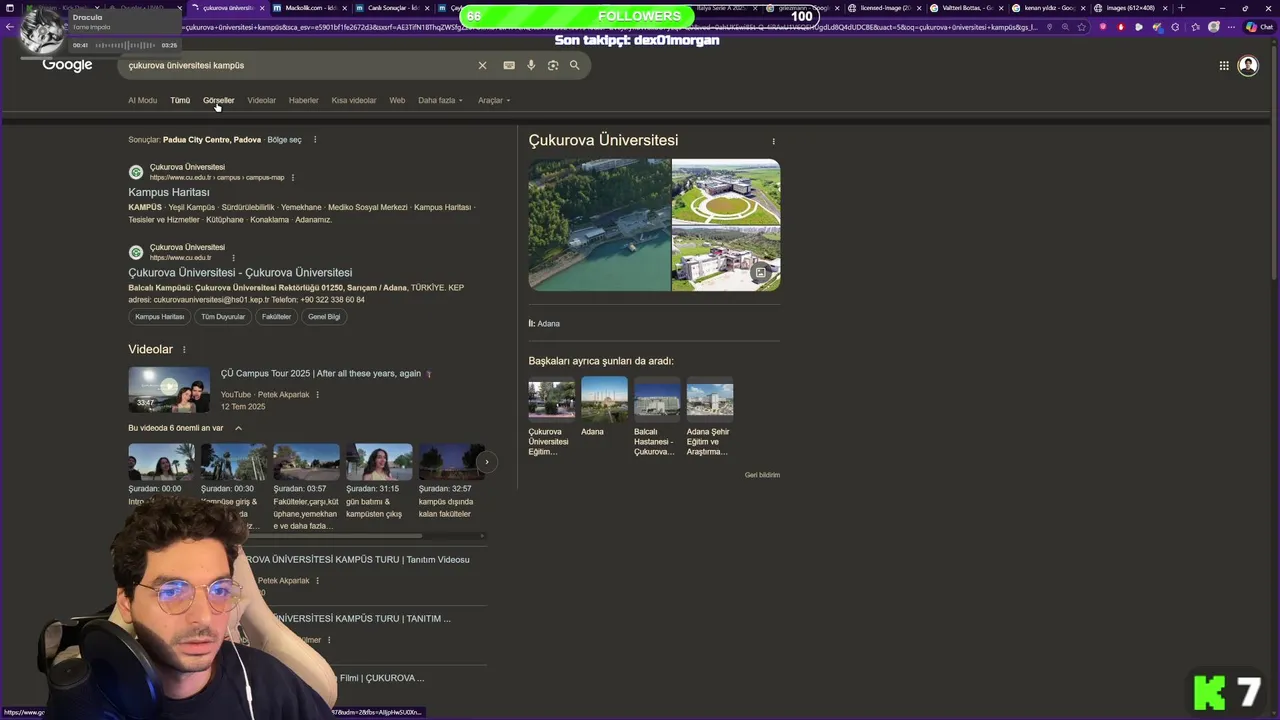Submit search with the magnifier icon

pyautogui.click(x=574, y=65)
